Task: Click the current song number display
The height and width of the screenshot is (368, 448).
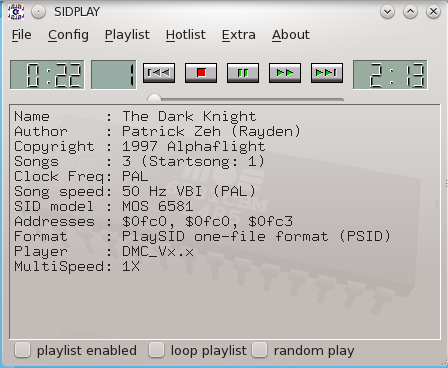Action: click(114, 75)
